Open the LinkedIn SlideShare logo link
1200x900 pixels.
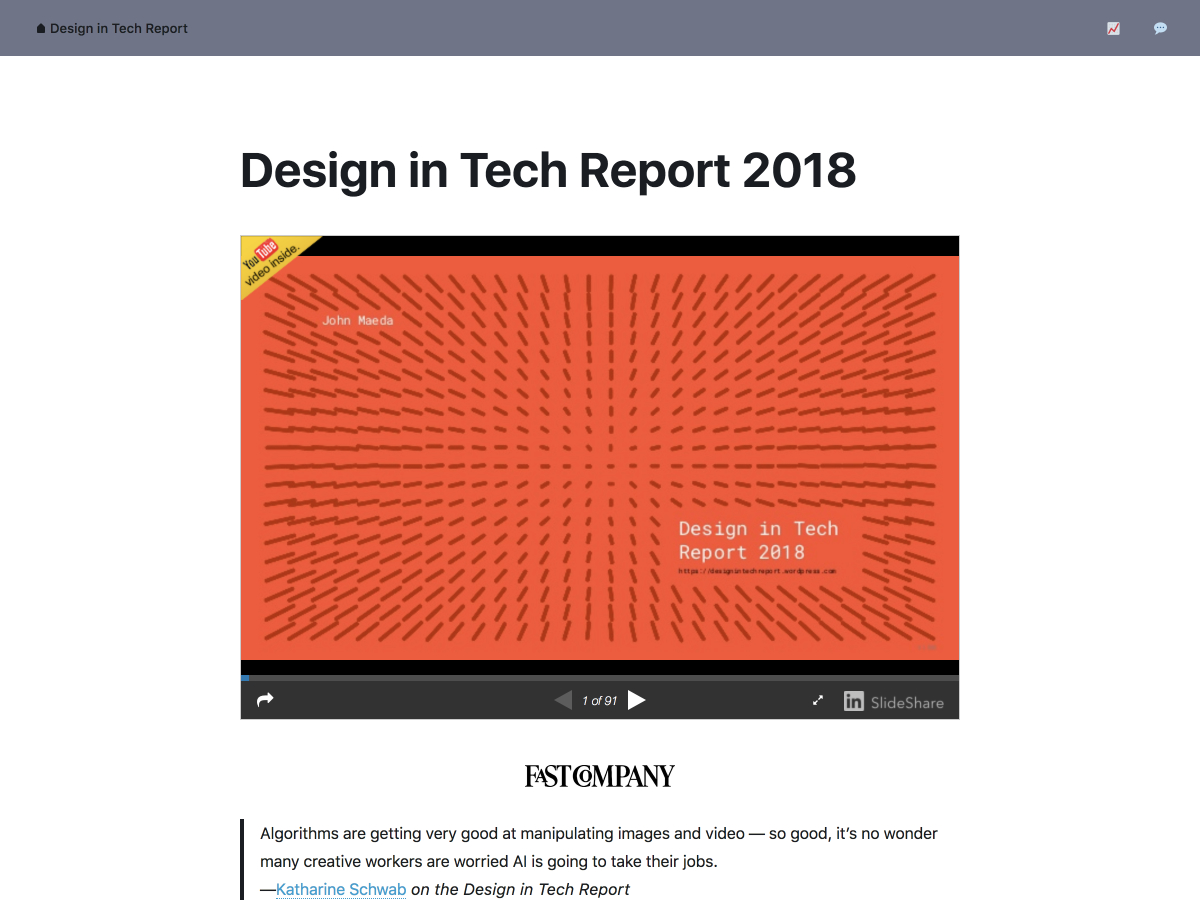click(x=894, y=702)
